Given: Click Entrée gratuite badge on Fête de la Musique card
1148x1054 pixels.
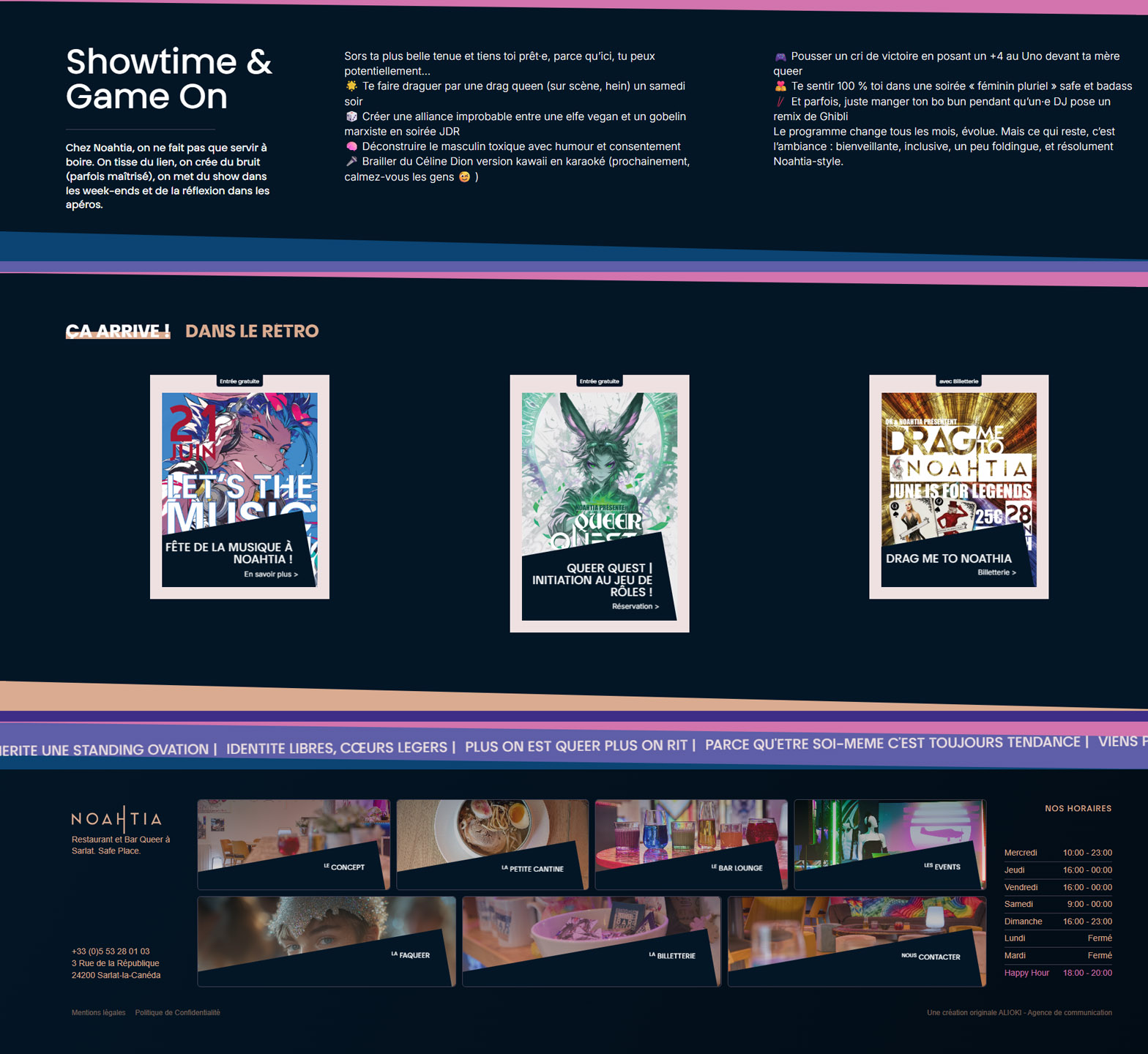Looking at the screenshot, I should coord(239,381).
